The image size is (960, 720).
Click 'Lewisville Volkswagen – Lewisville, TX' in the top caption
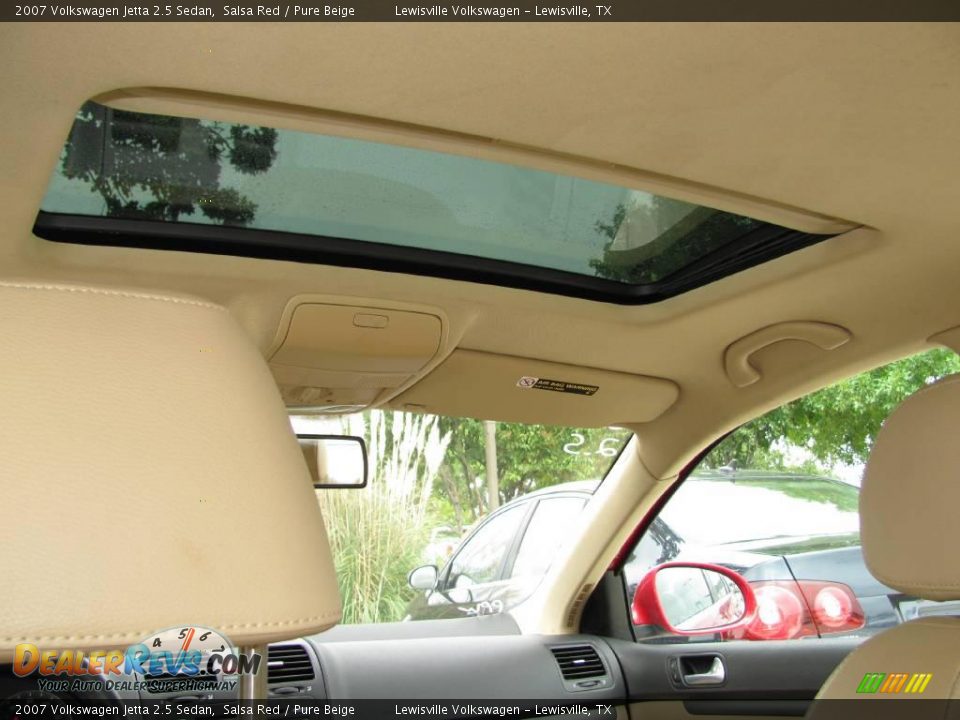pyautogui.click(x=503, y=10)
